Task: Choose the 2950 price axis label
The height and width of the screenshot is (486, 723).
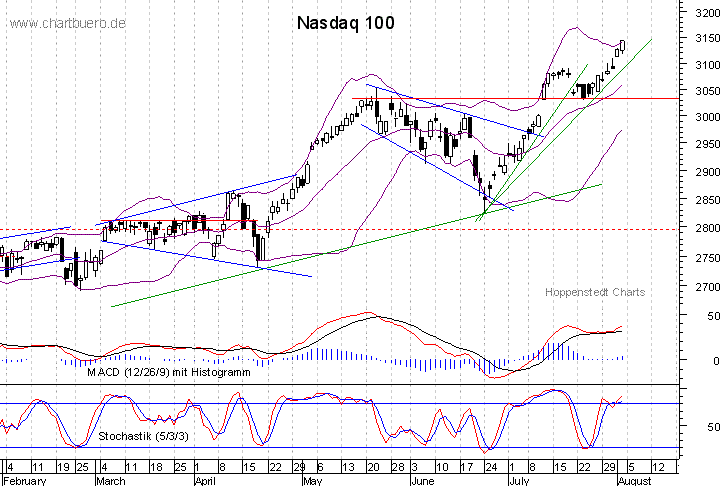Action: (x=707, y=144)
